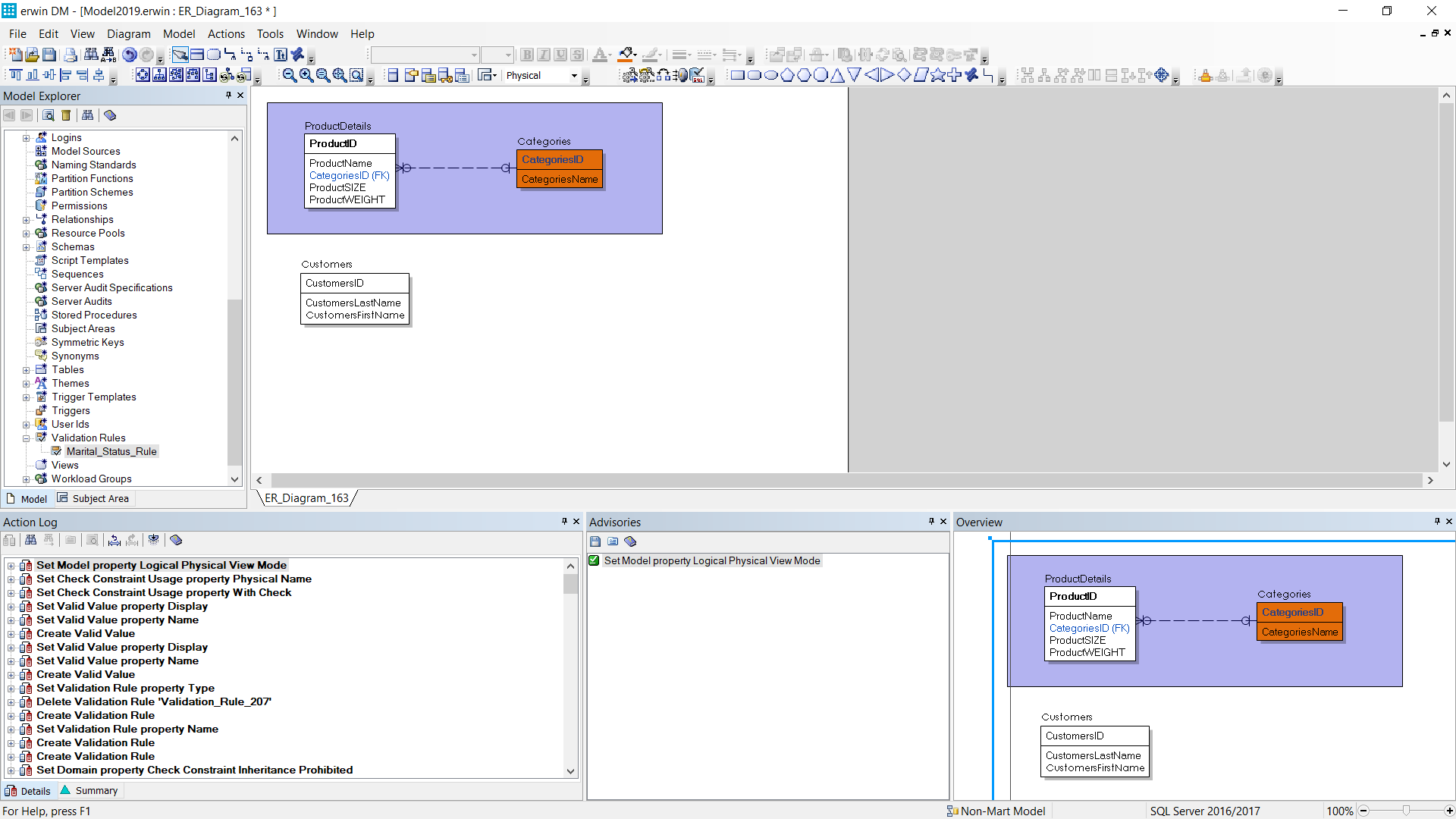
Task: Click the Zoom In magnifier icon
Action: 306,75
